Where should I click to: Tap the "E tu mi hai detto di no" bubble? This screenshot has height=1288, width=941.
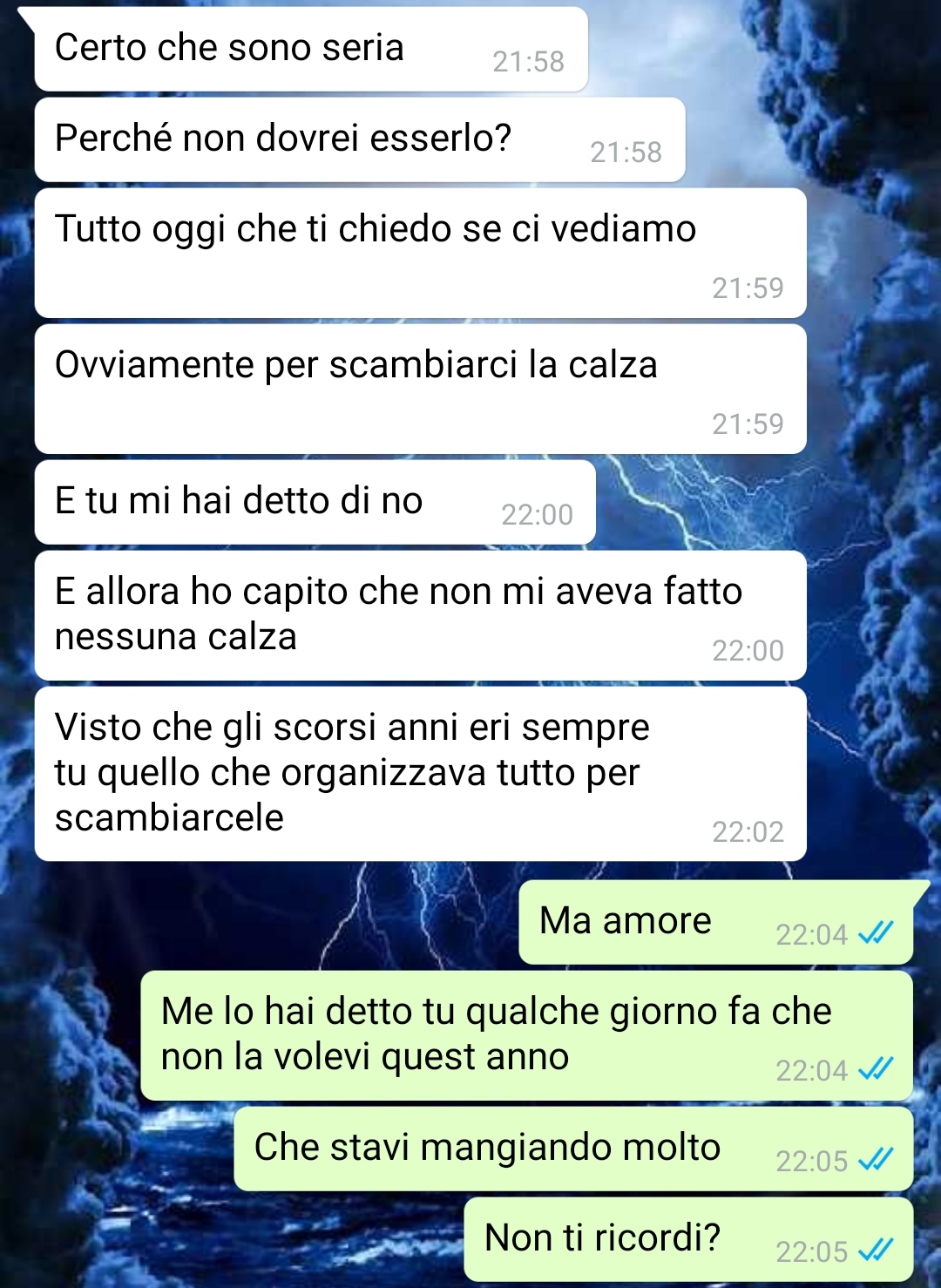coord(315,502)
